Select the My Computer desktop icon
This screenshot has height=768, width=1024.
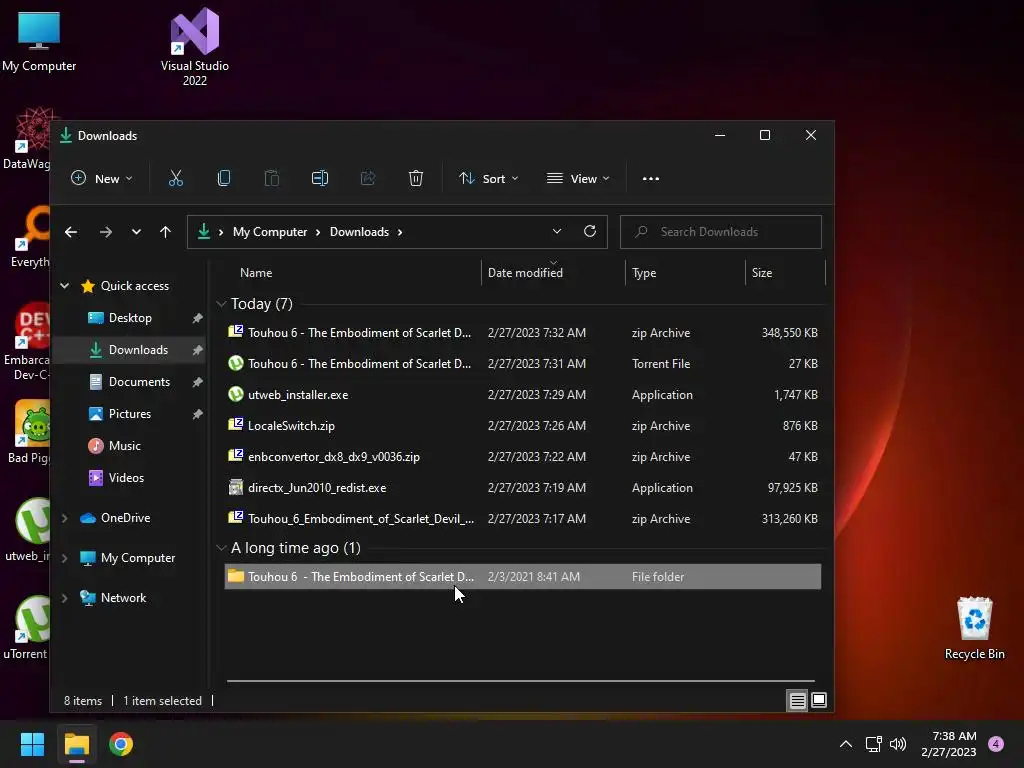click(x=39, y=40)
